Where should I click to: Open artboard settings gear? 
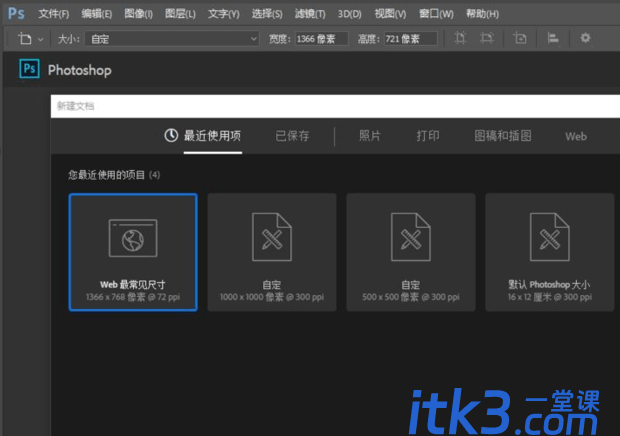coord(585,38)
